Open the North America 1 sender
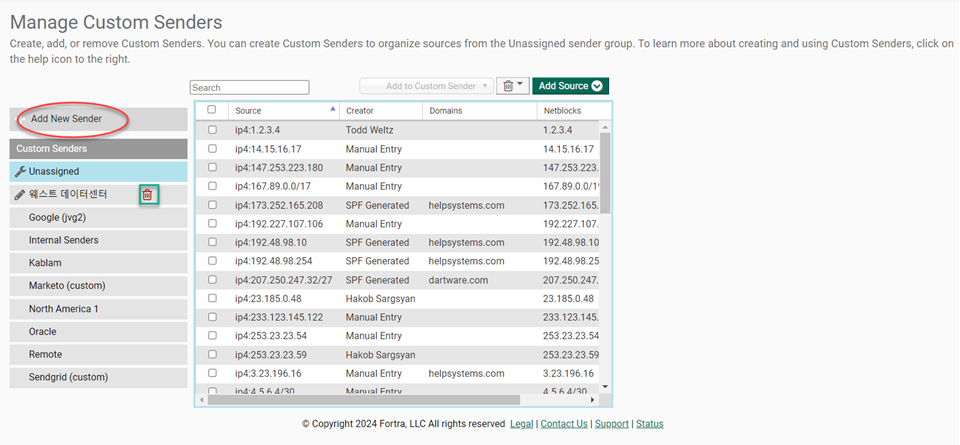This screenshot has width=960, height=445. pos(98,309)
